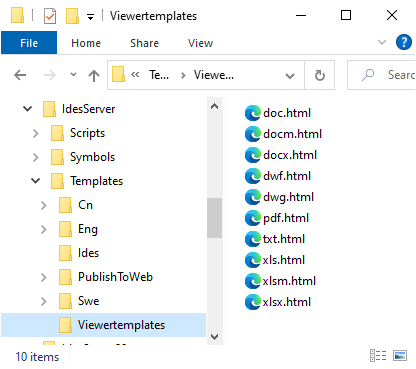Navigate up one level with up arrow
The image size is (416, 369).
click(94, 75)
